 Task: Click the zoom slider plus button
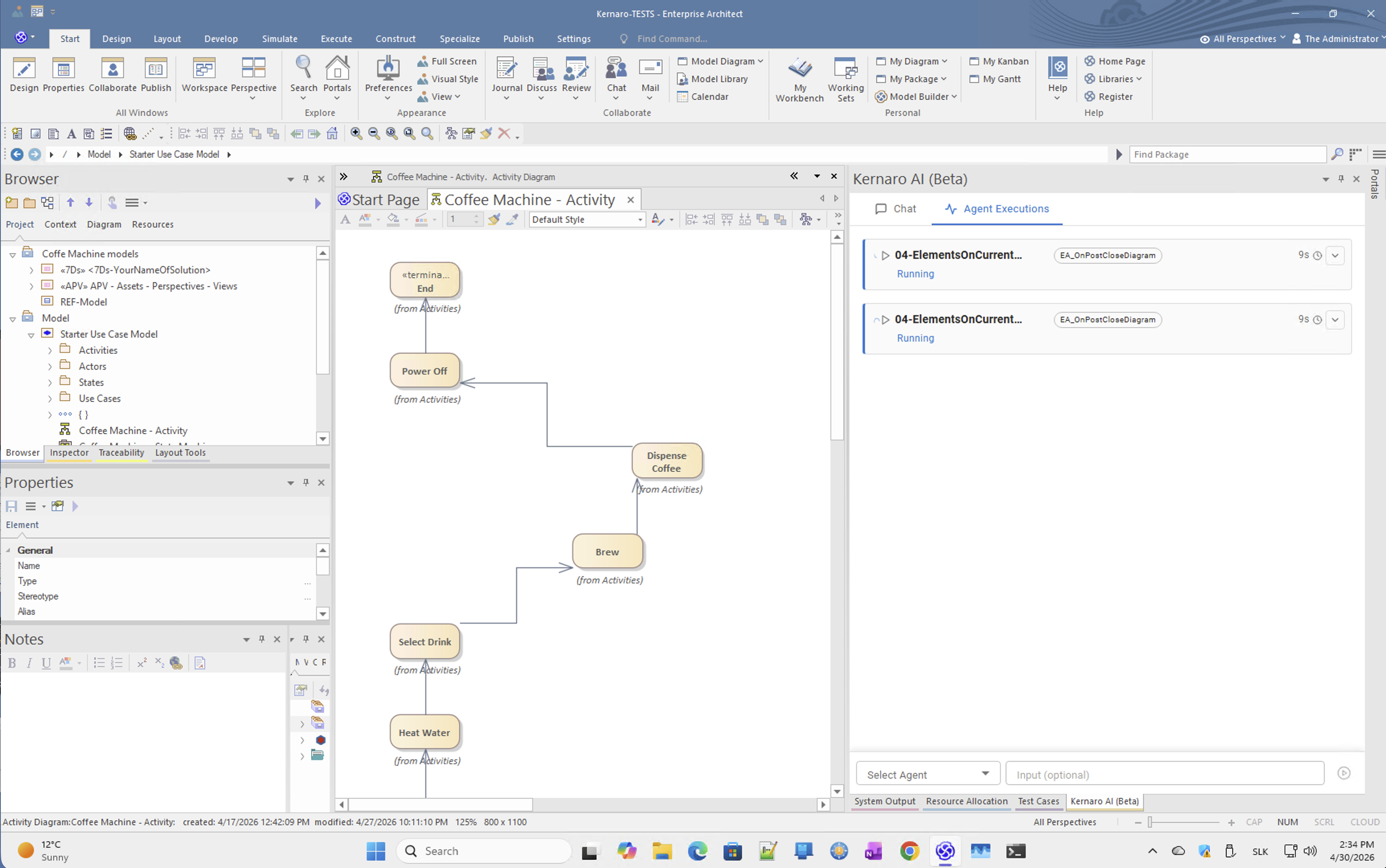[x=1231, y=823]
